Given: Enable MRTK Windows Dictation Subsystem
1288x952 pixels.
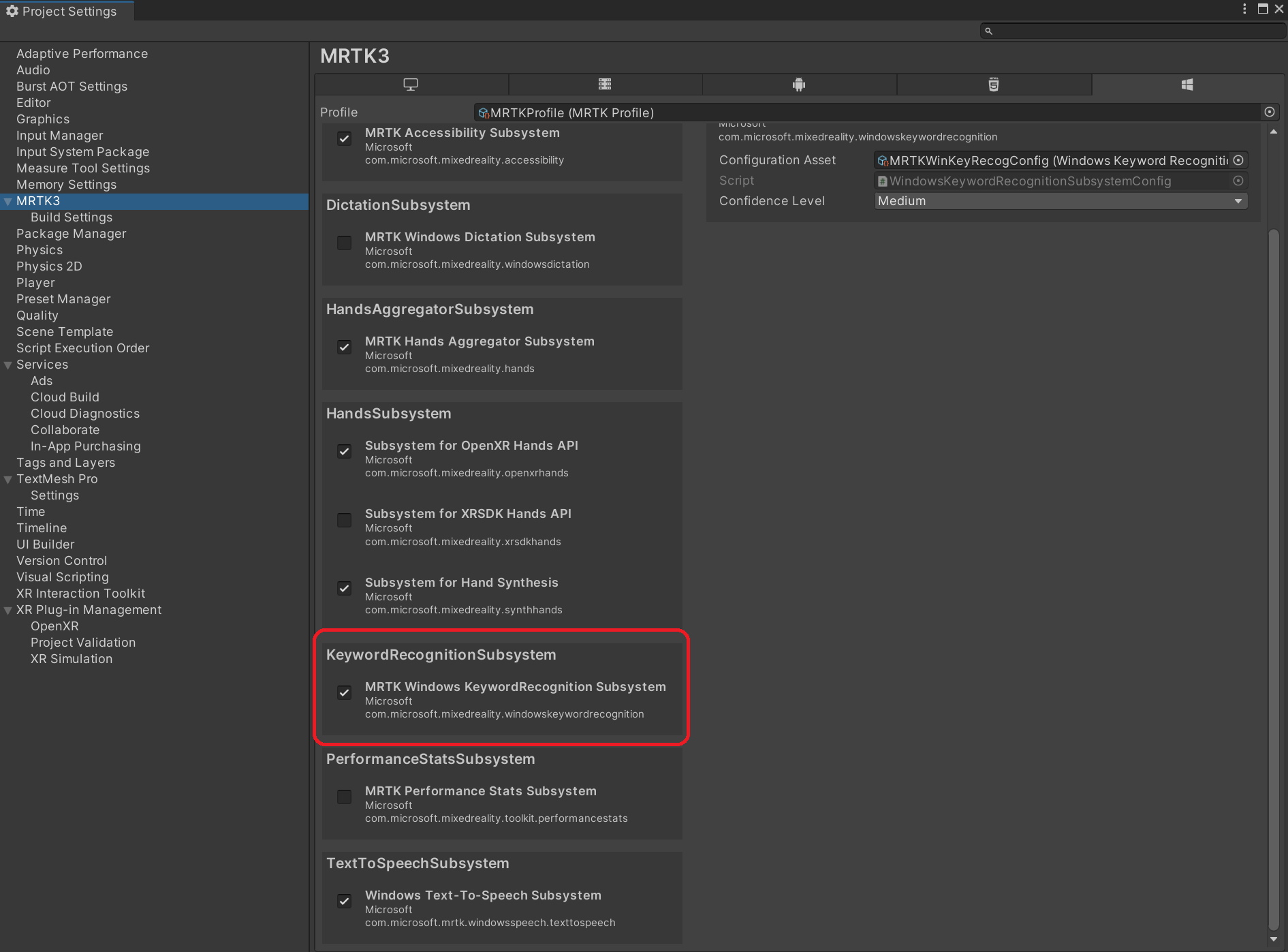Looking at the screenshot, I should click(x=345, y=243).
